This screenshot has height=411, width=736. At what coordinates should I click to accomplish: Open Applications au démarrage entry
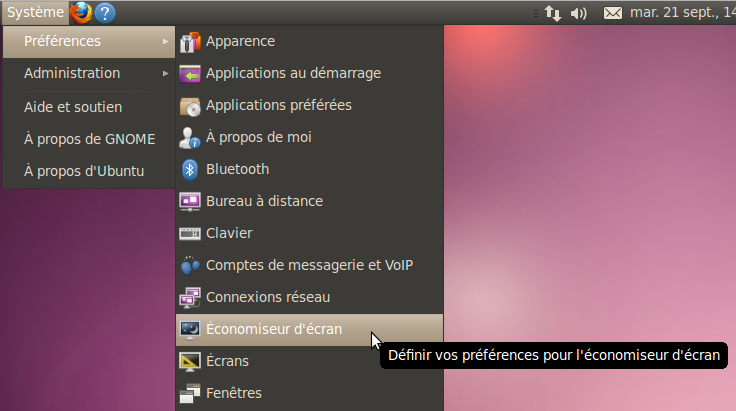click(309, 73)
